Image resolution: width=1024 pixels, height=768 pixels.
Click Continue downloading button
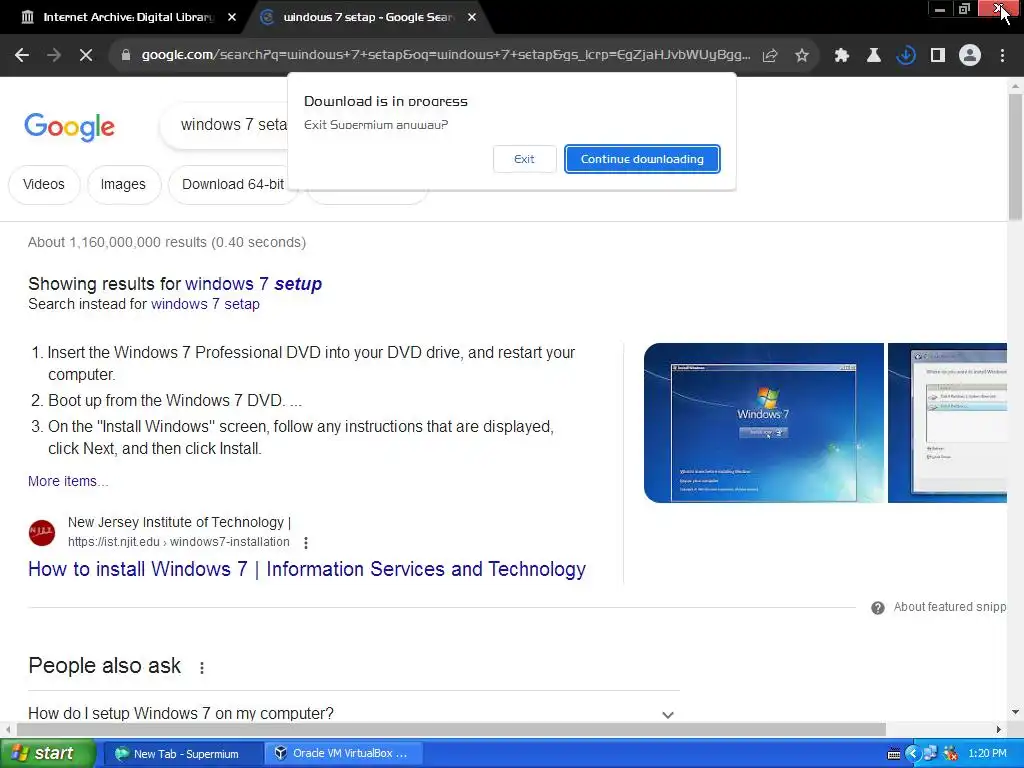tap(642, 159)
